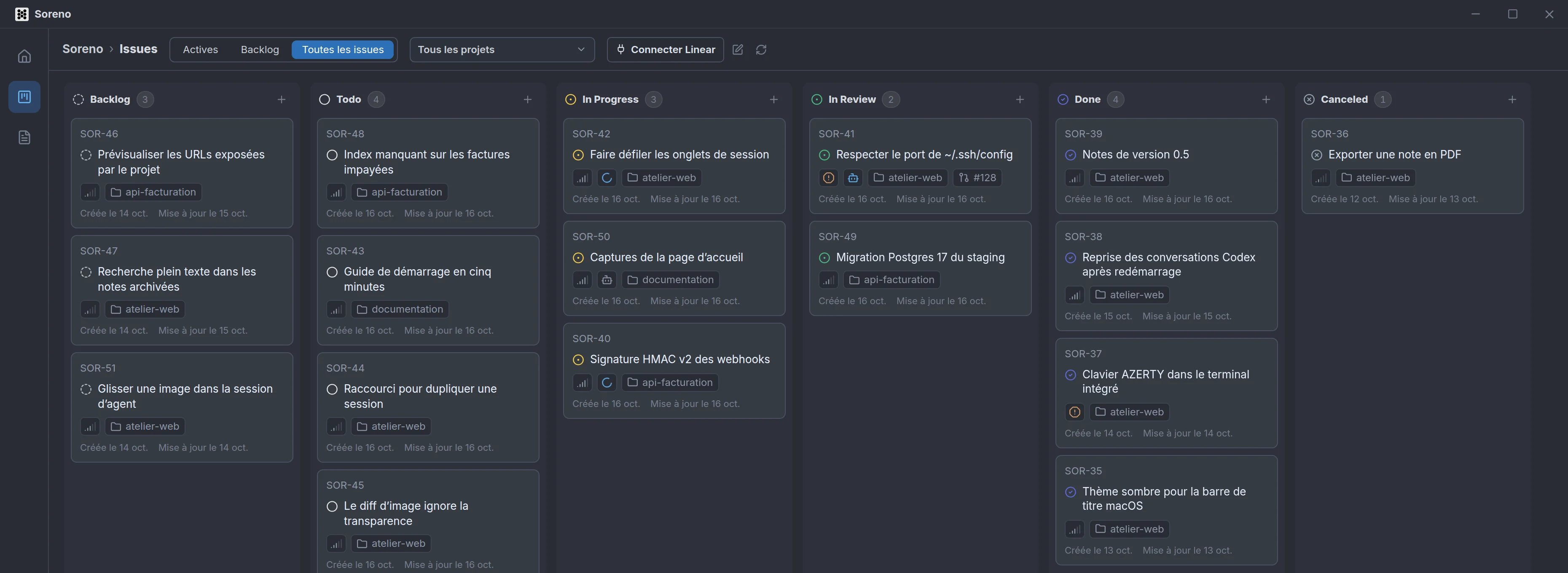Click the compose new issue pencil icon
The width and height of the screenshot is (1568, 573).
point(737,50)
